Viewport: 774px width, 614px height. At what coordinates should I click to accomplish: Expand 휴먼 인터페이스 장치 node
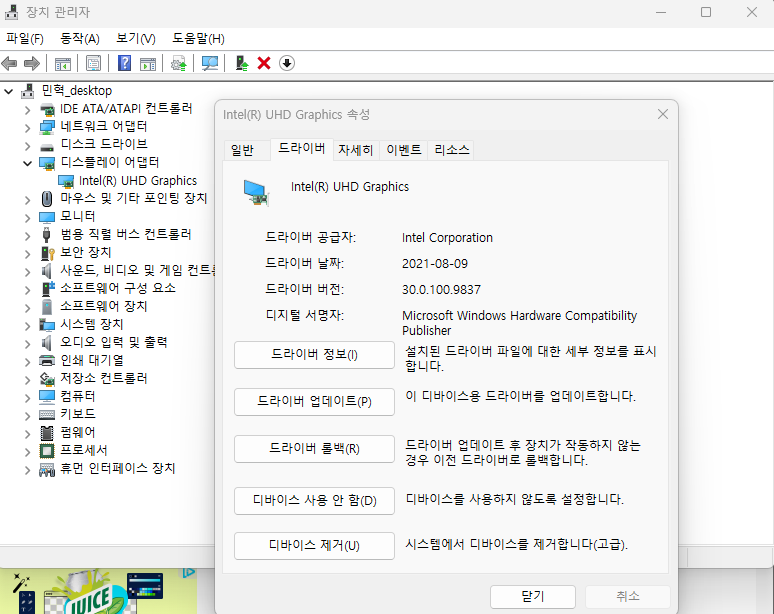[28, 469]
